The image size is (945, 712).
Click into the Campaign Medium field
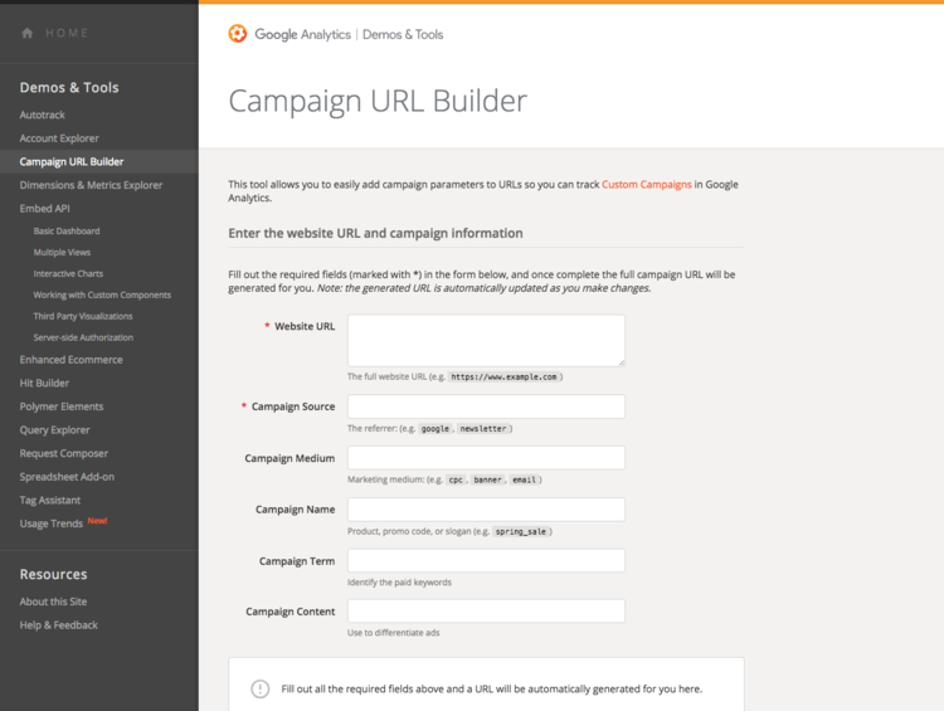click(x=486, y=458)
